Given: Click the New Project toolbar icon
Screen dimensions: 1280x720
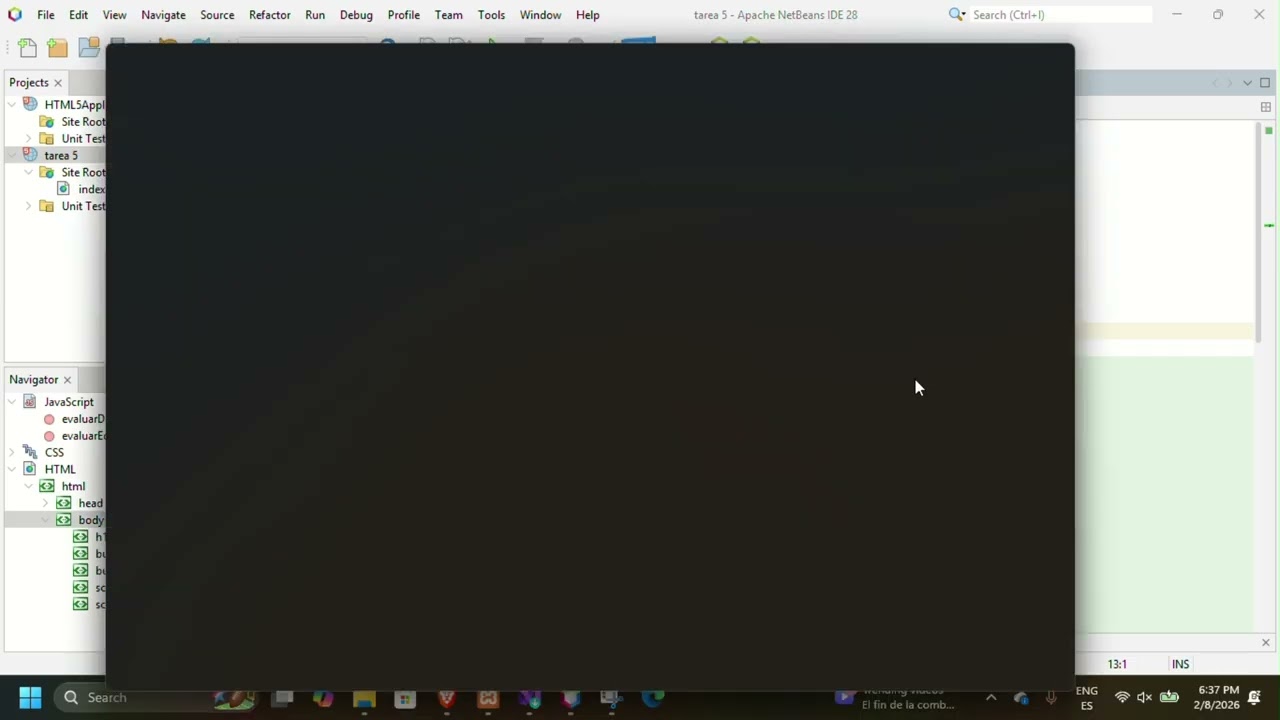Looking at the screenshot, I should [57, 48].
